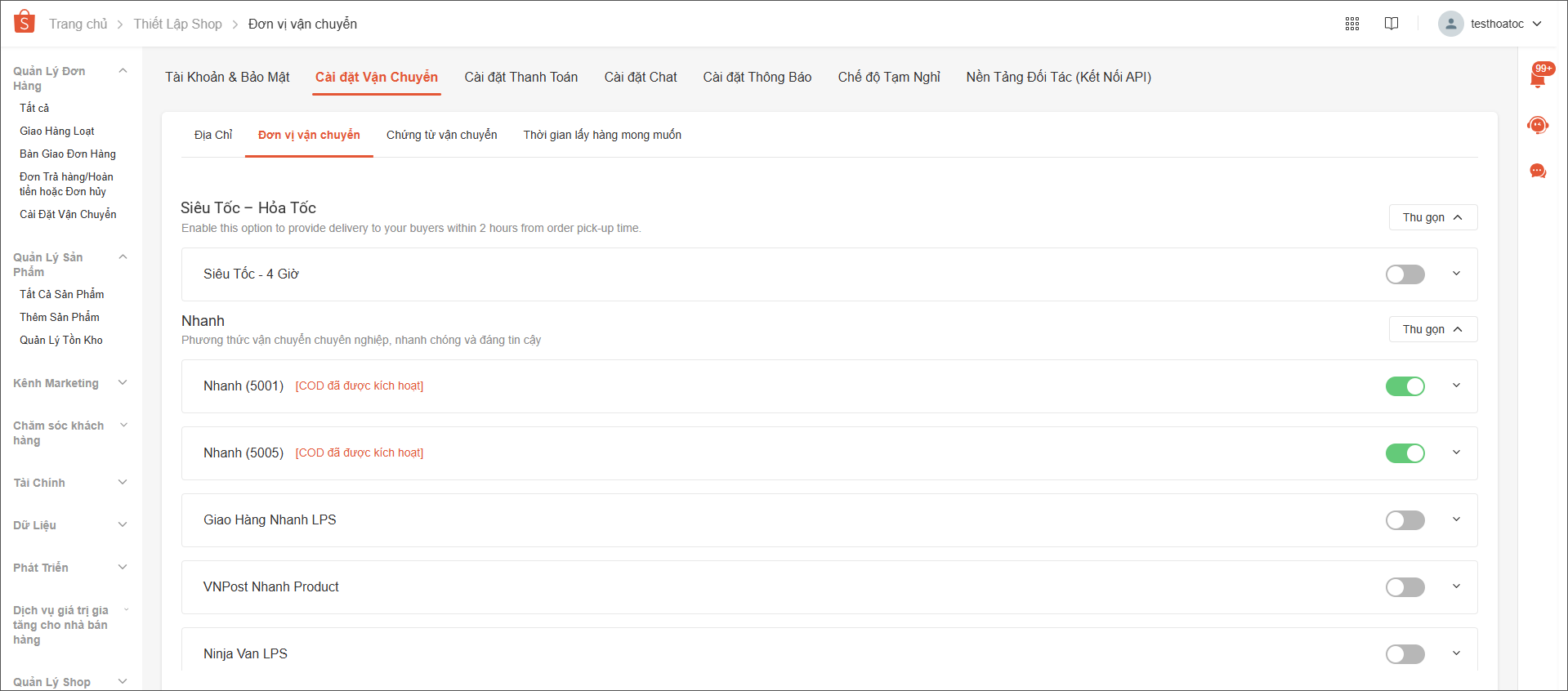Open the Chứng từ vận chuyển sub-tab
The image size is (1568, 691).
click(x=441, y=135)
